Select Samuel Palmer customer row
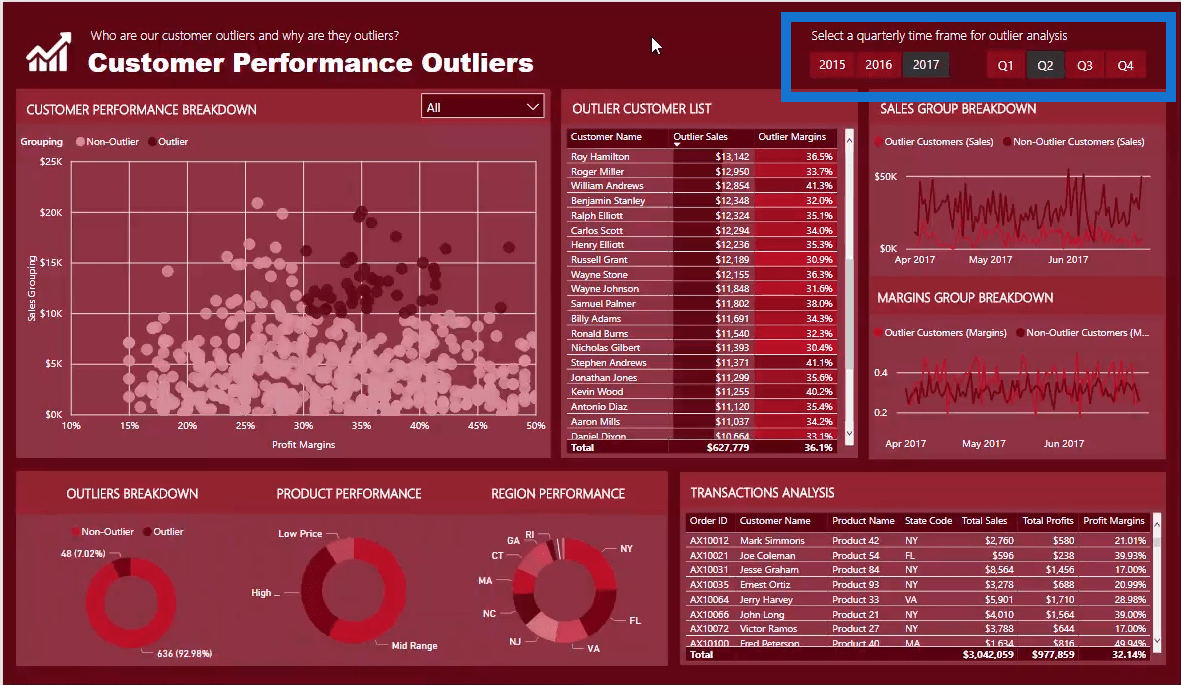Screen dimensions: 1181x685 [702, 304]
